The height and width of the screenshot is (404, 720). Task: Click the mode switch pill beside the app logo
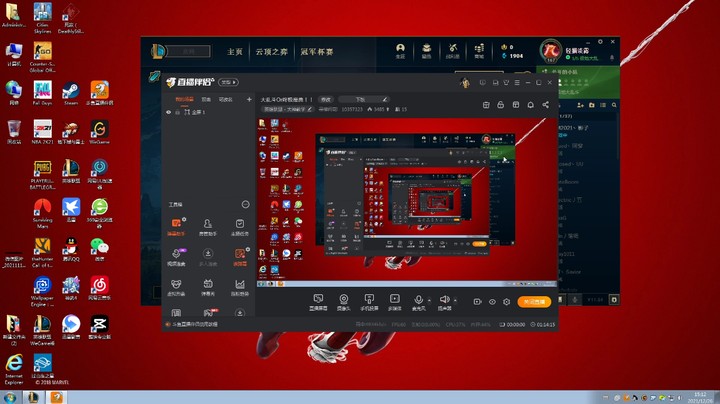pyautogui.click(x=228, y=82)
